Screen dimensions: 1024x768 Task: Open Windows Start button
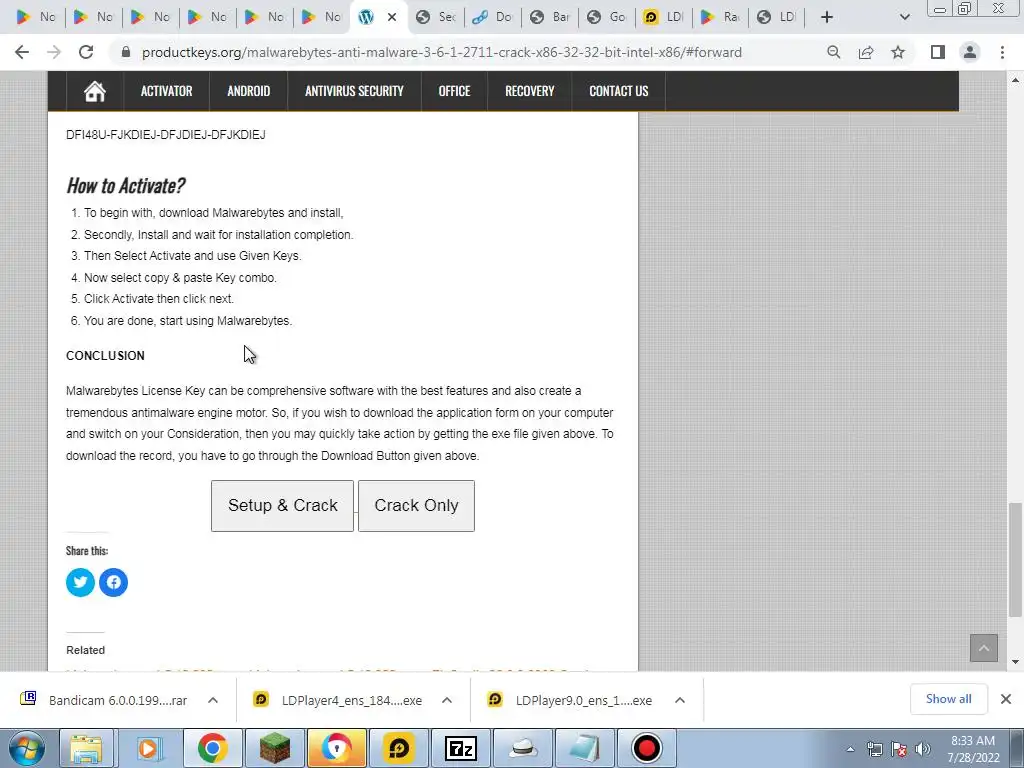click(27, 748)
